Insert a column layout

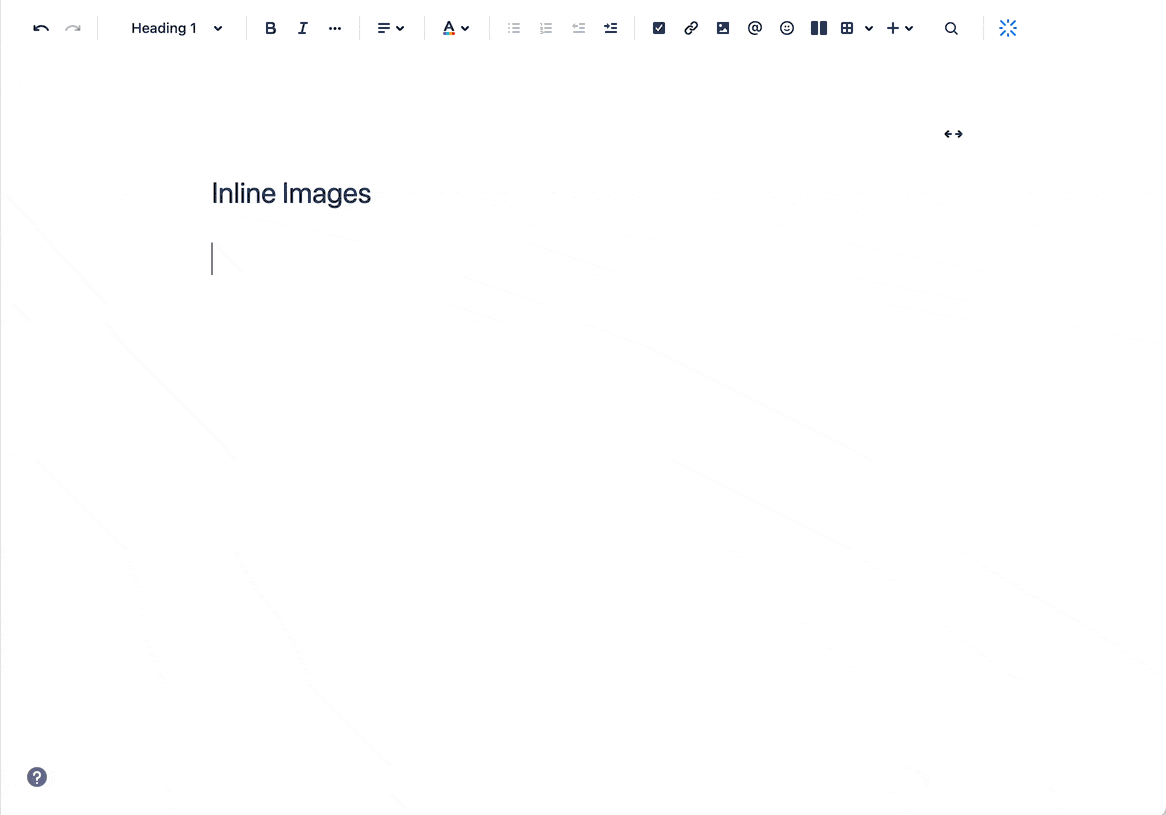tap(819, 28)
